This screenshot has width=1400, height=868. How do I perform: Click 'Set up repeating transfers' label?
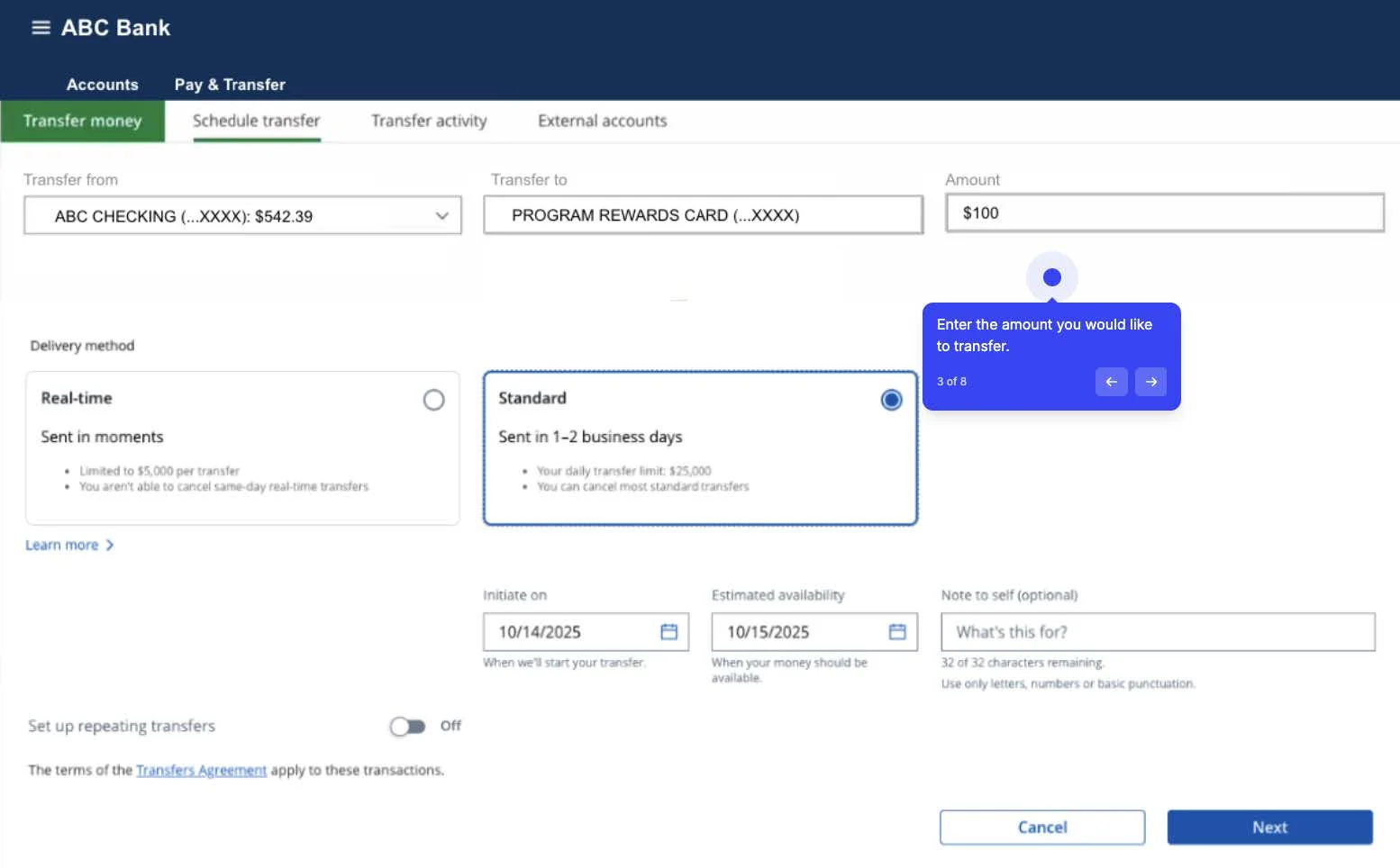(122, 726)
